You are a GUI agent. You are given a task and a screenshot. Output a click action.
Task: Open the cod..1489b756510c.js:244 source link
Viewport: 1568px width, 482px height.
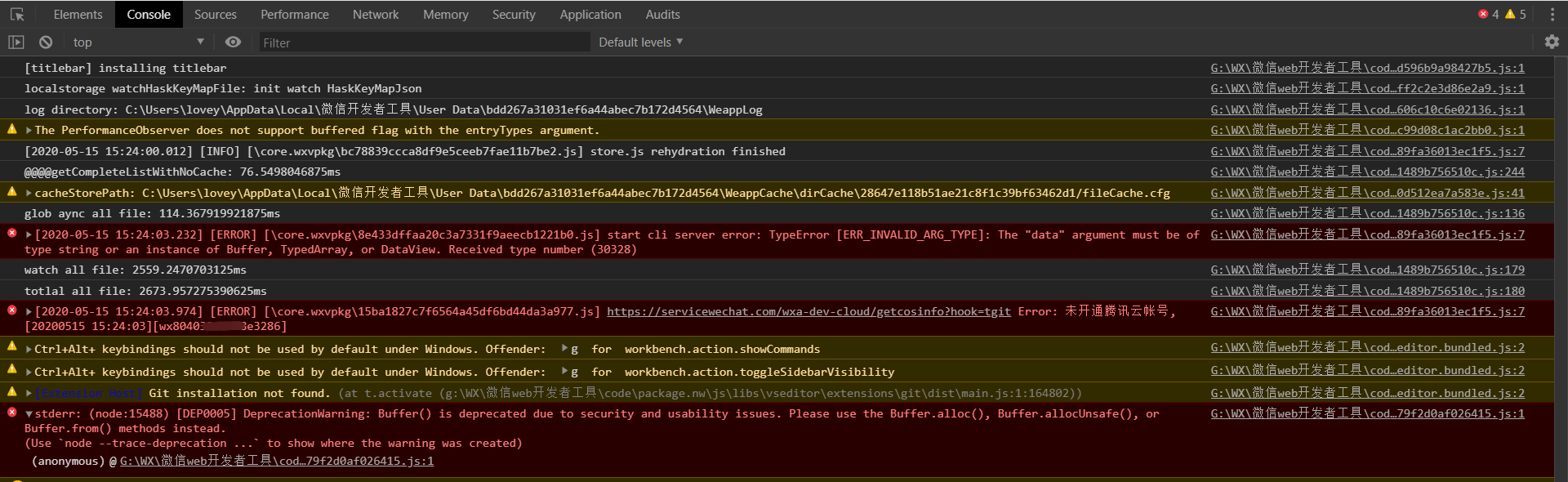click(x=1367, y=172)
